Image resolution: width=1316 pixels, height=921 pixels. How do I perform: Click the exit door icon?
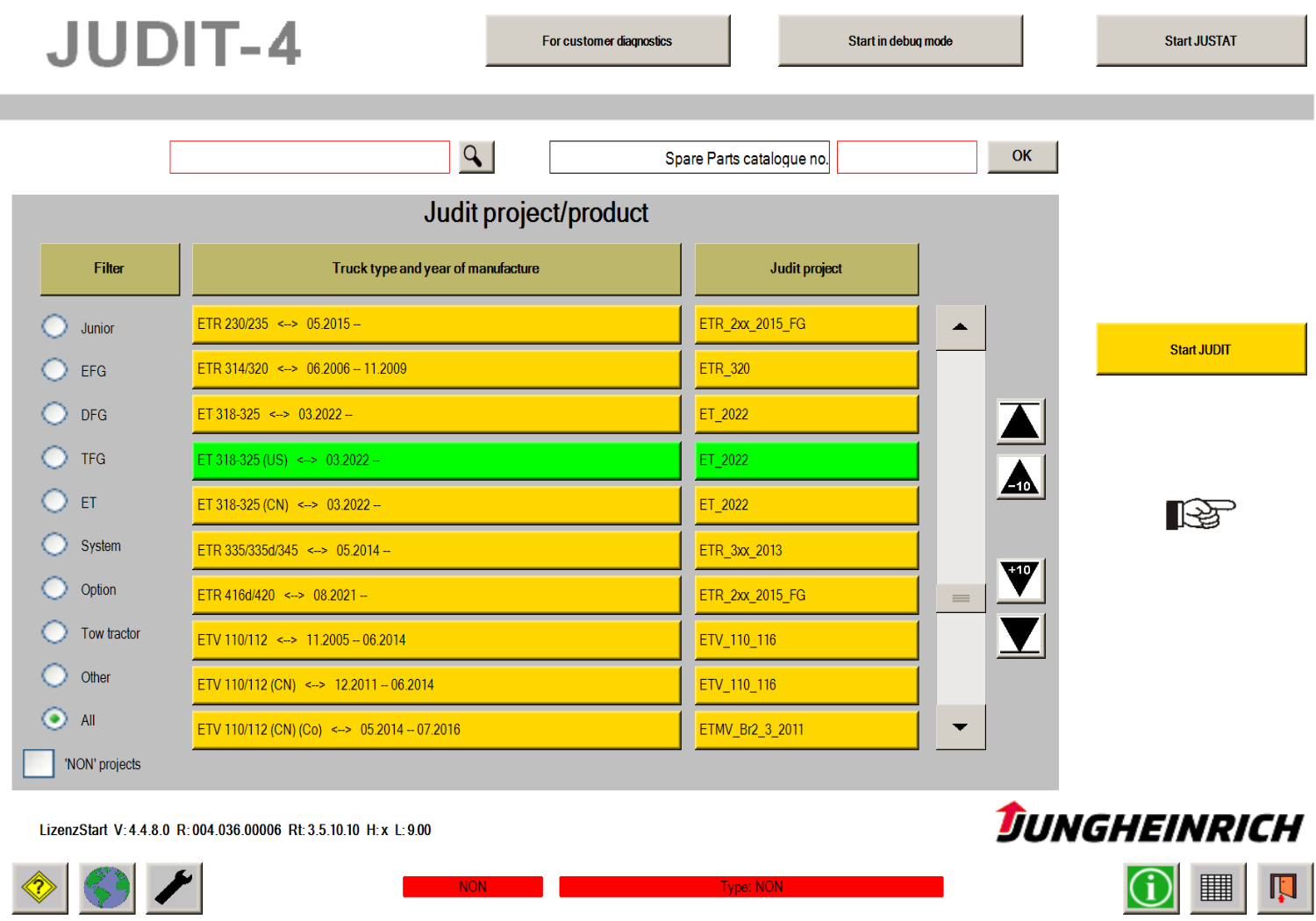[1284, 888]
